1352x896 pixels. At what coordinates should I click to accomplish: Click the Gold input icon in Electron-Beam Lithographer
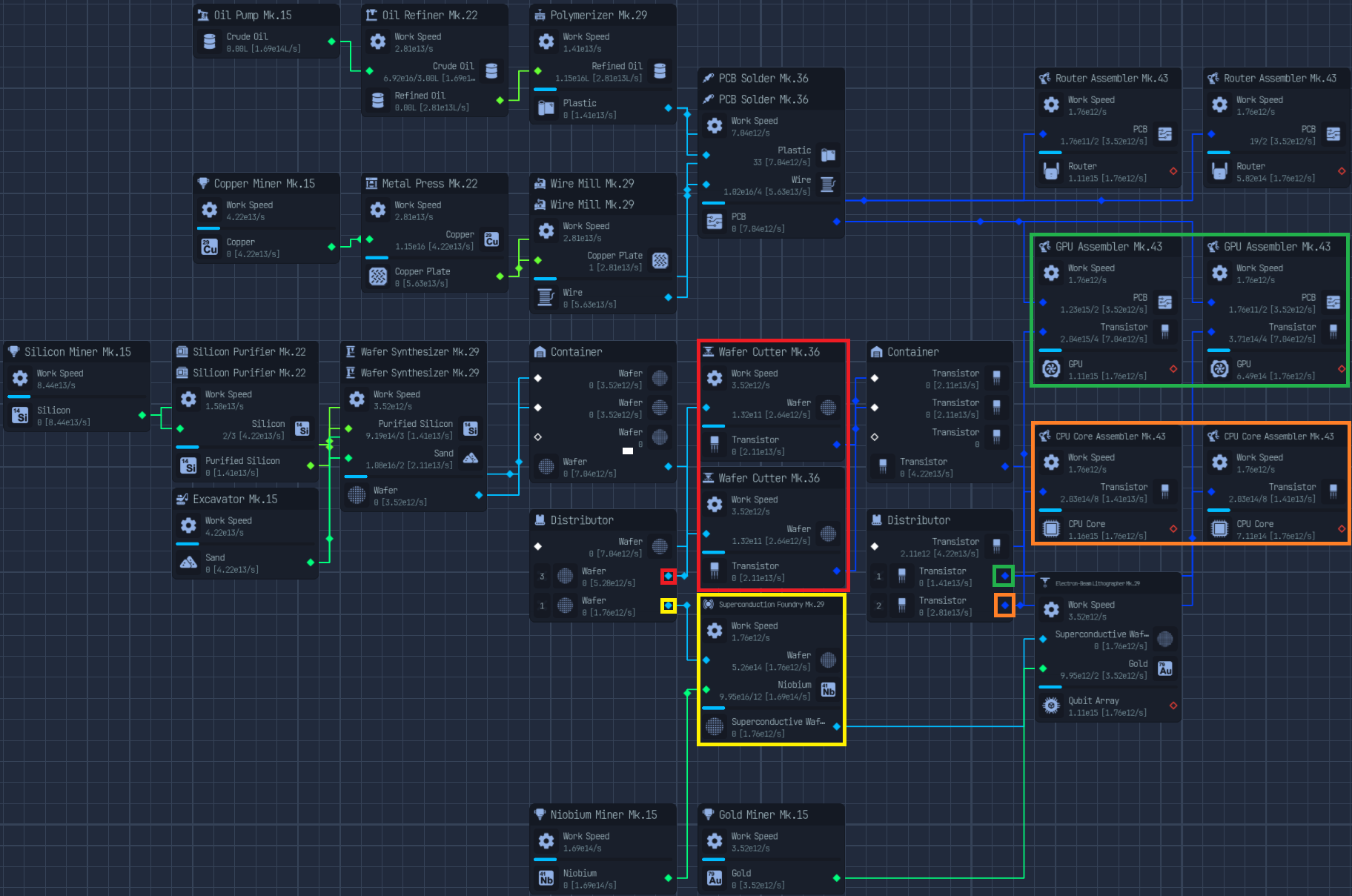1165,668
